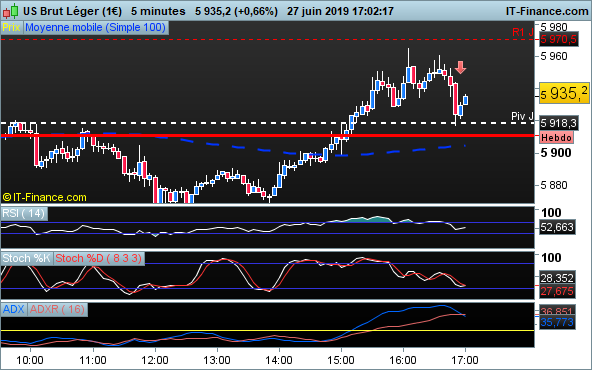Image resolution: width=592 pixels, height=370 pixels.
Task: Click the RSI scale label 100
Action: coord(551,213)
